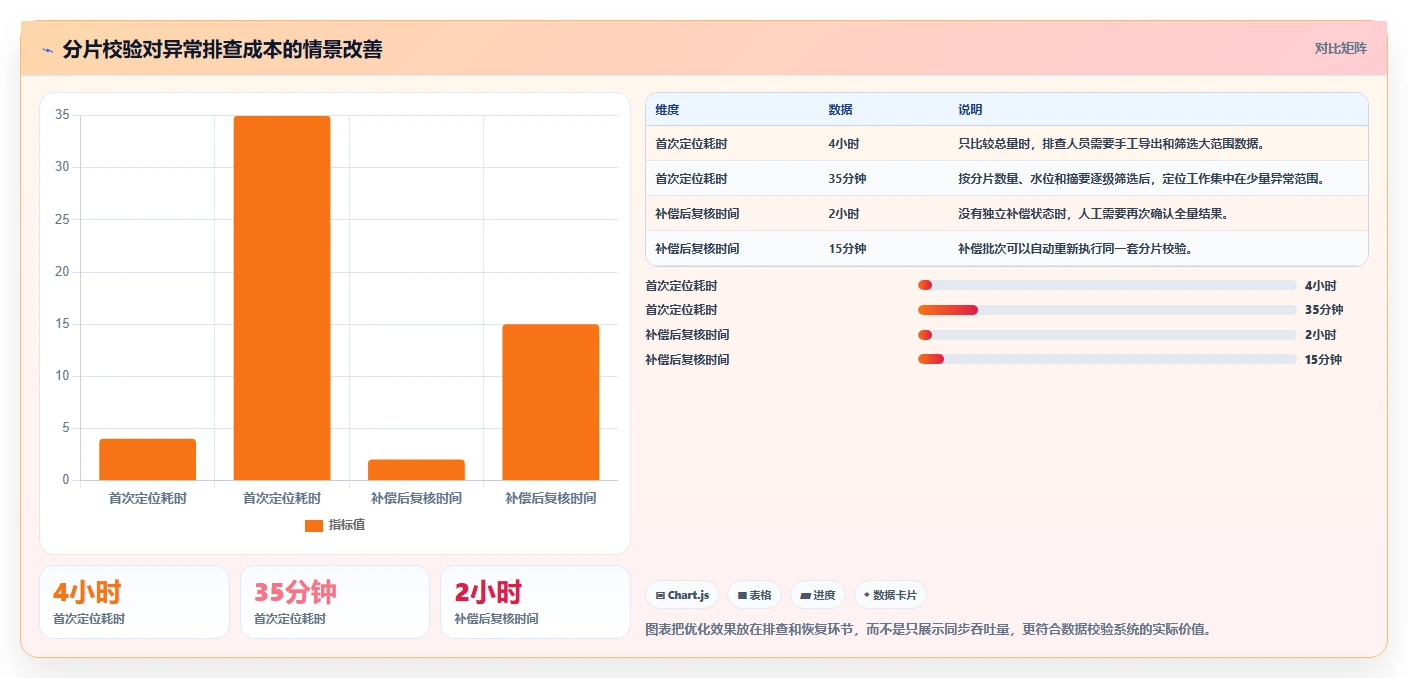Click the progress bar for 15分钟
This screenshot has width=1408, height=678.
tap(1107, 359)
